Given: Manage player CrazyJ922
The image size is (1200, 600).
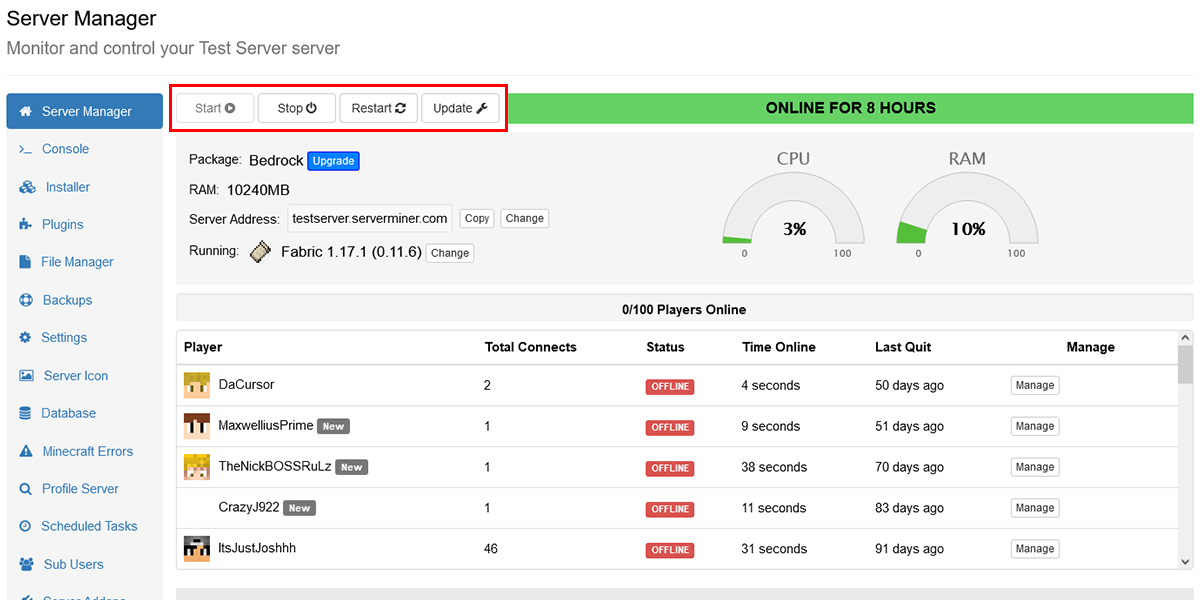Looking at the screenshot, I should pyautogui.click(x=1034, y=508).
